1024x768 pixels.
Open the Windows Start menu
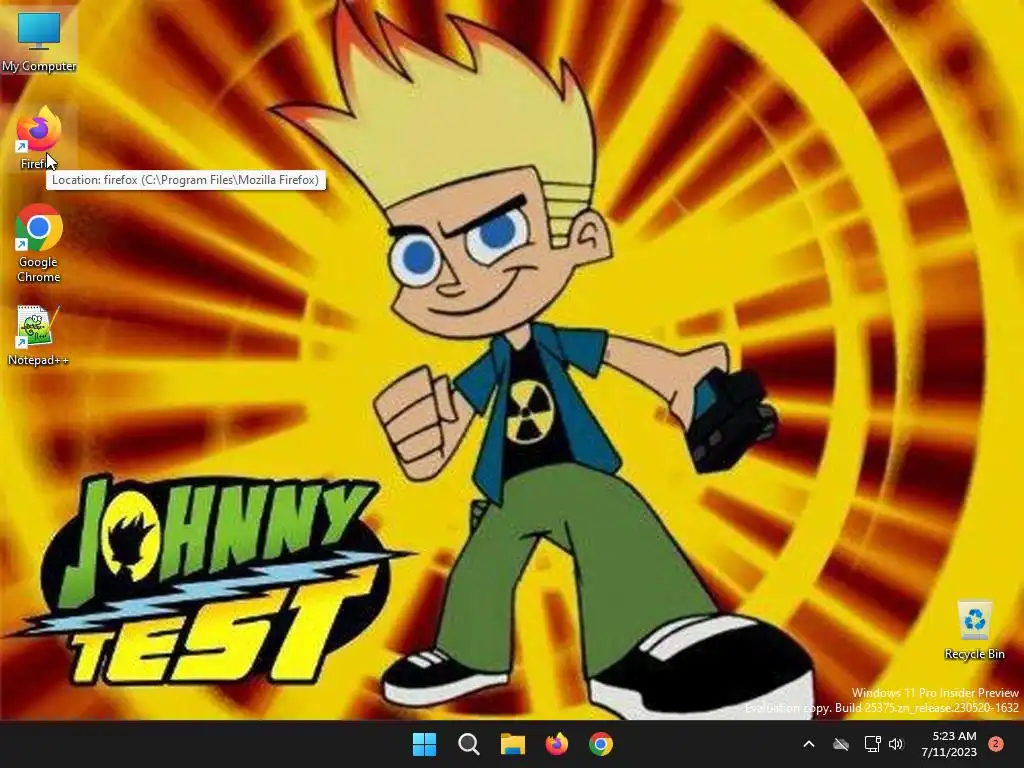pos(424,744)
